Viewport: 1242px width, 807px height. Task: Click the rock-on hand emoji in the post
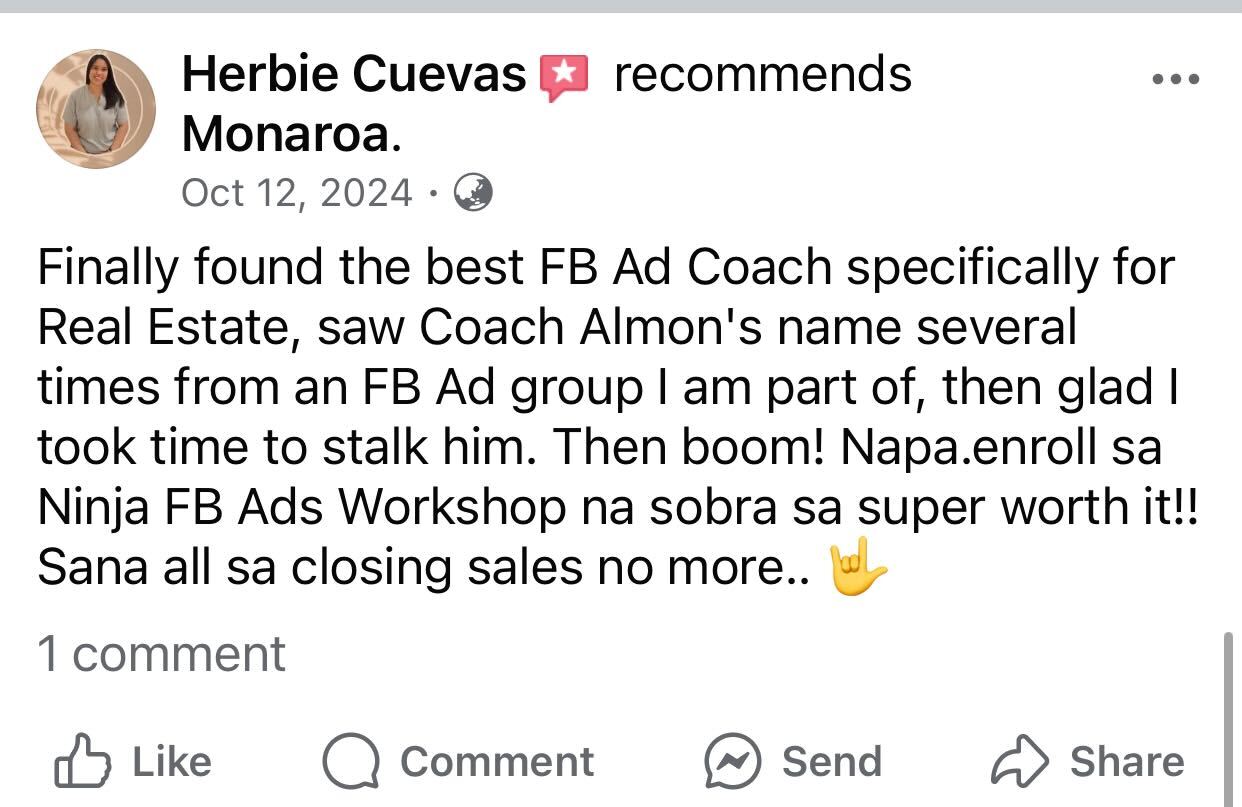coord(857,570)
